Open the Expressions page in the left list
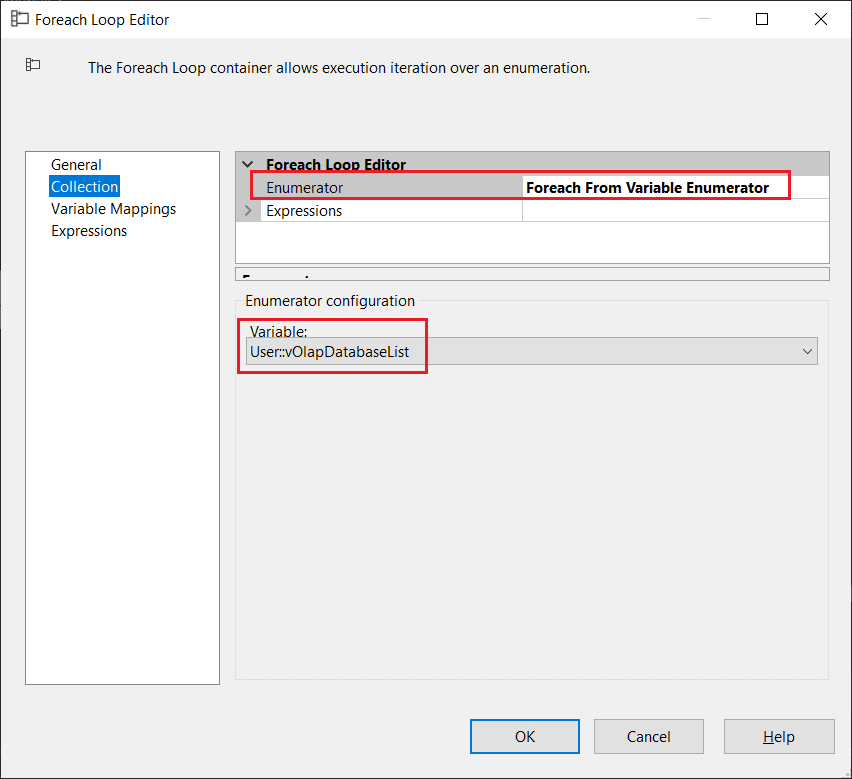 point(89,231)
